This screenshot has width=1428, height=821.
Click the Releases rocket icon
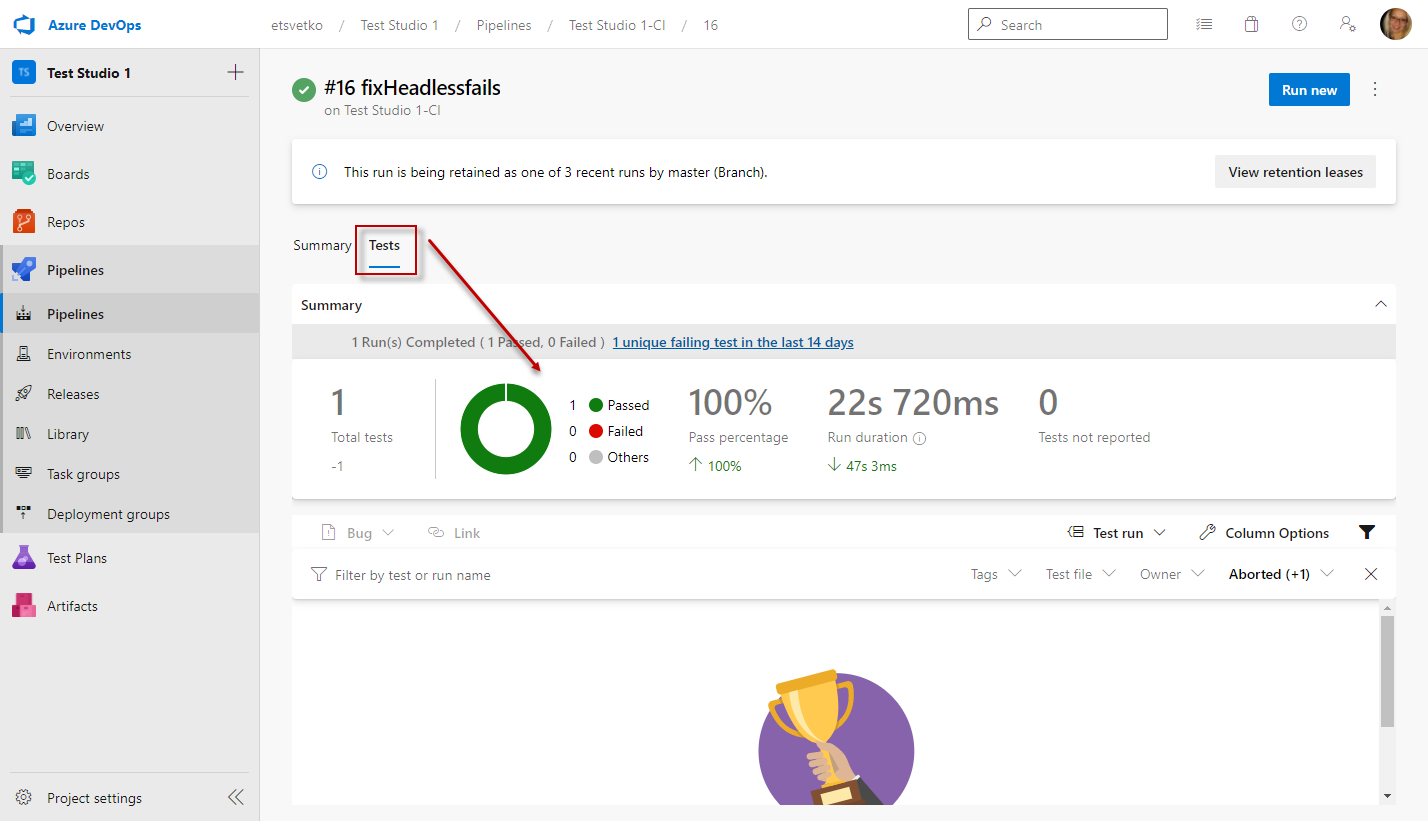(x=24, y=394)
